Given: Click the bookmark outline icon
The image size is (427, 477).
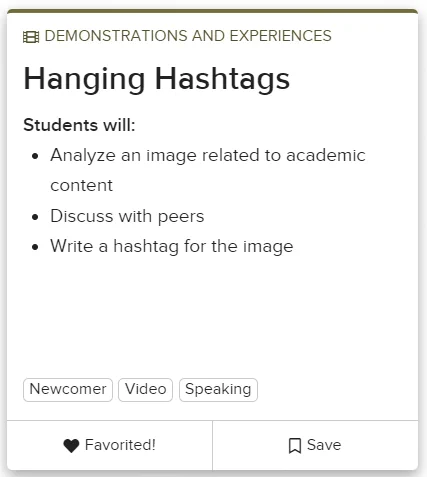Looking at the screenshot, I should pos(295,446).
